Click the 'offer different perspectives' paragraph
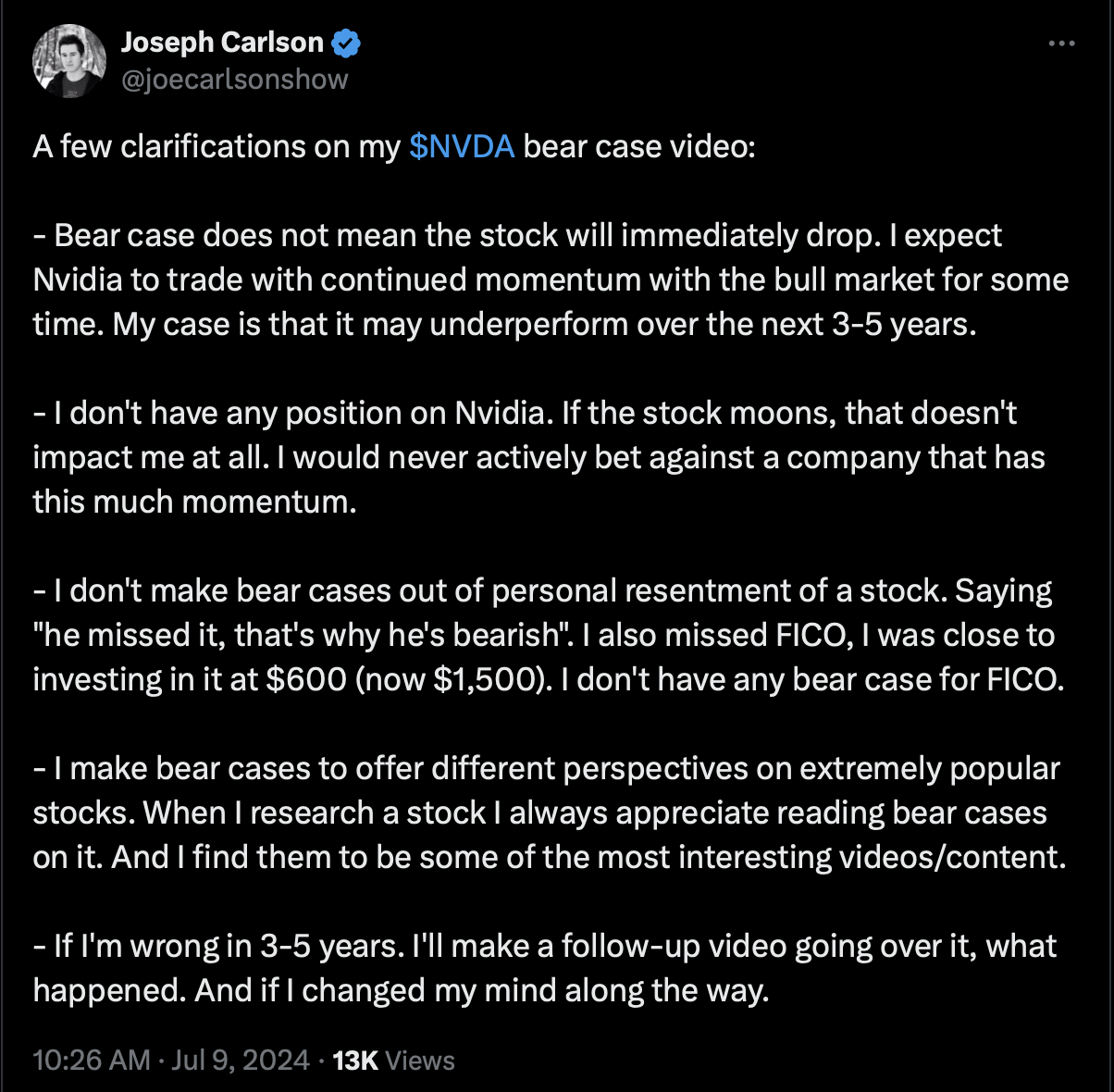Viewport: 1114px width, 1092px height. [x=550, y=813]
